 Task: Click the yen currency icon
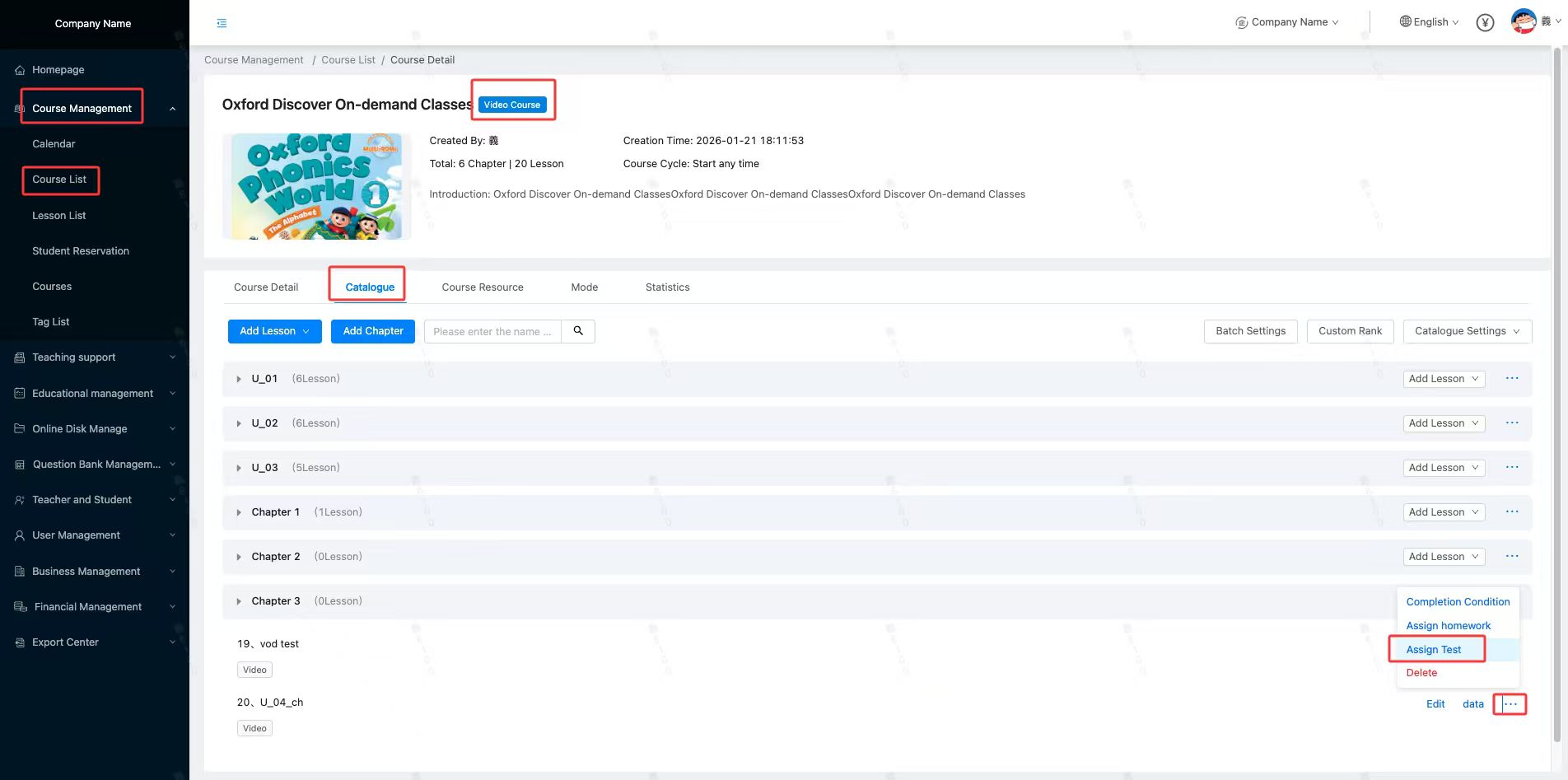[1485, 23]
